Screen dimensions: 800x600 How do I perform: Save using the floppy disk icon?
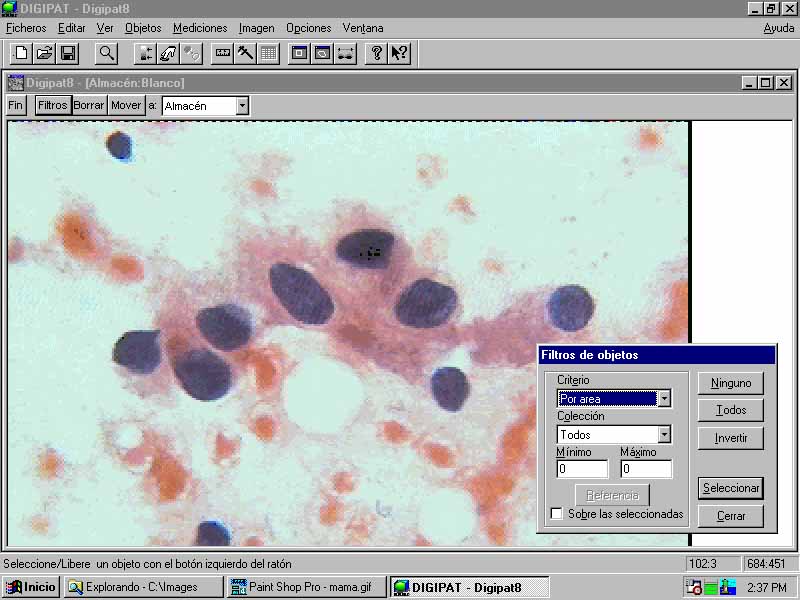coord(68,53)
